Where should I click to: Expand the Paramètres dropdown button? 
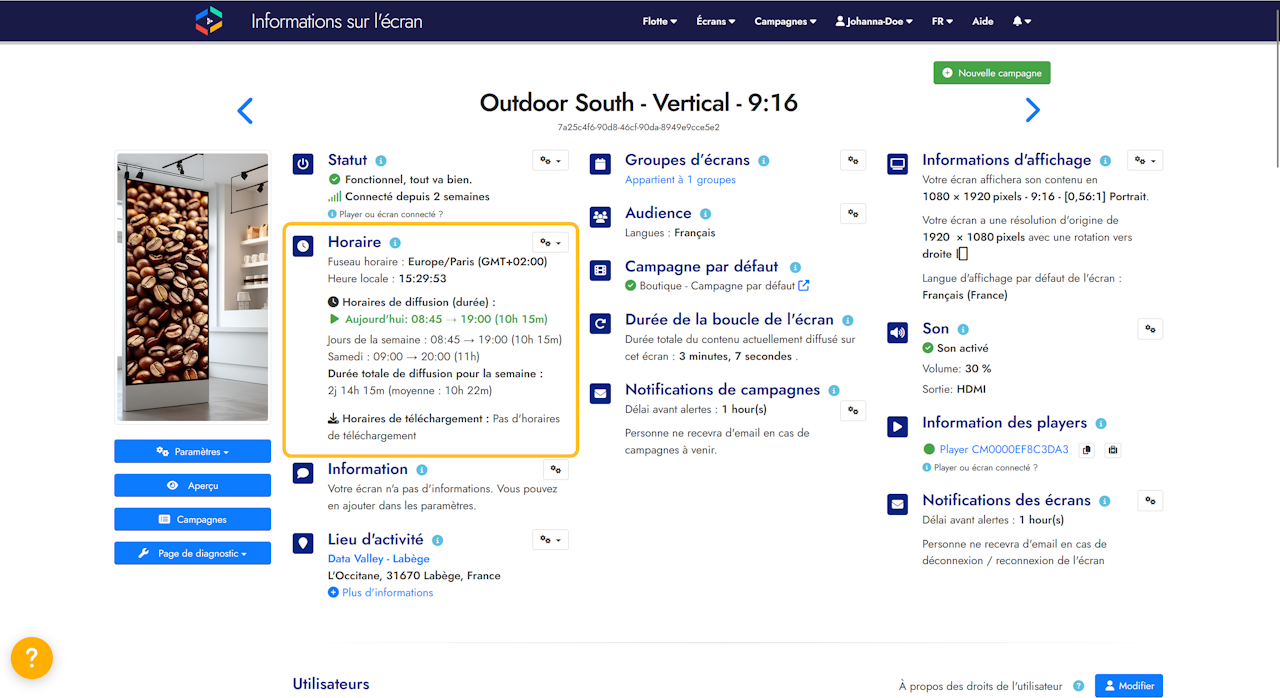tap(192, 452)
